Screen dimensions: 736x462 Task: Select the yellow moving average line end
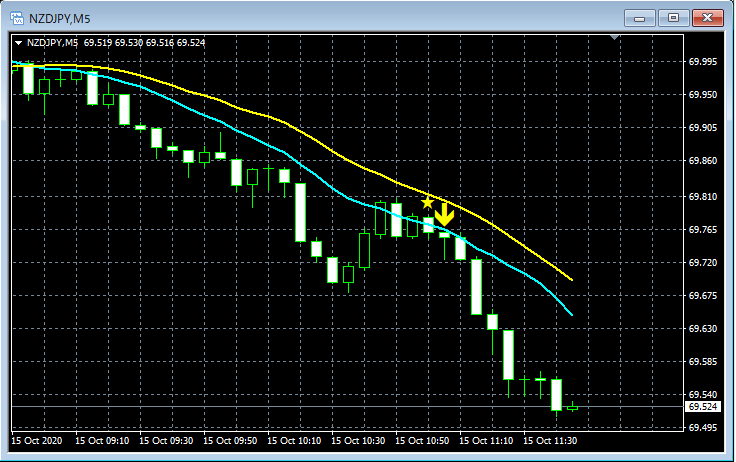coord(571,279)
